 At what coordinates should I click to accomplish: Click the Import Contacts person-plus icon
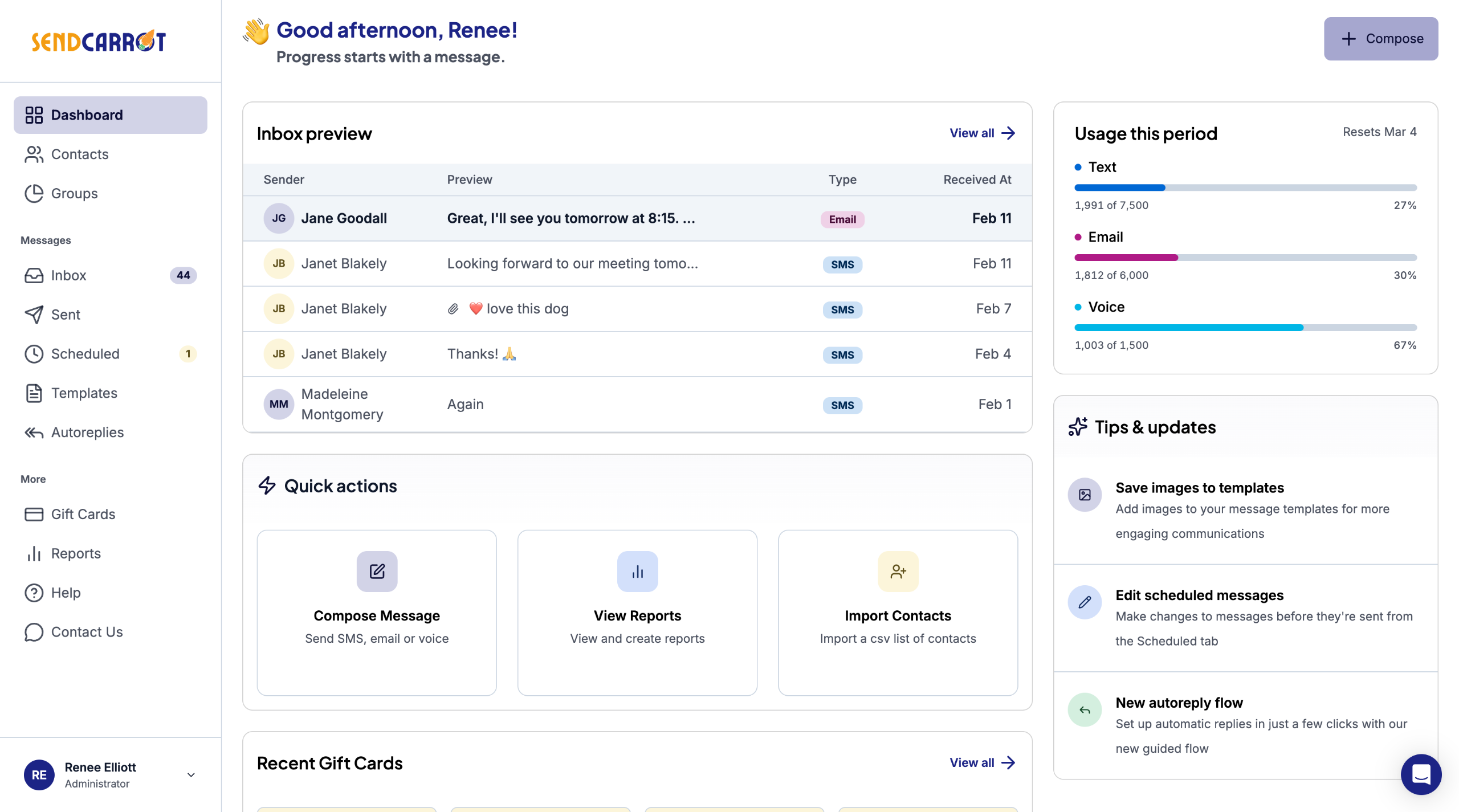pos(898,571)
